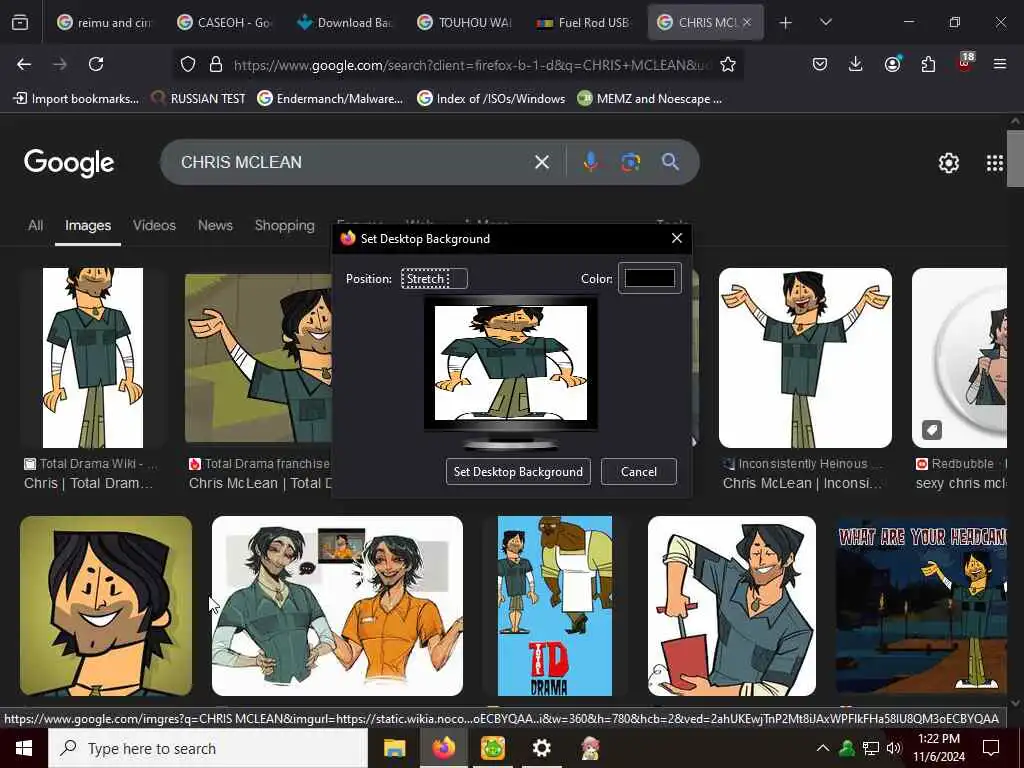Close Set Desktop Background dialog with X

(677, 238)
